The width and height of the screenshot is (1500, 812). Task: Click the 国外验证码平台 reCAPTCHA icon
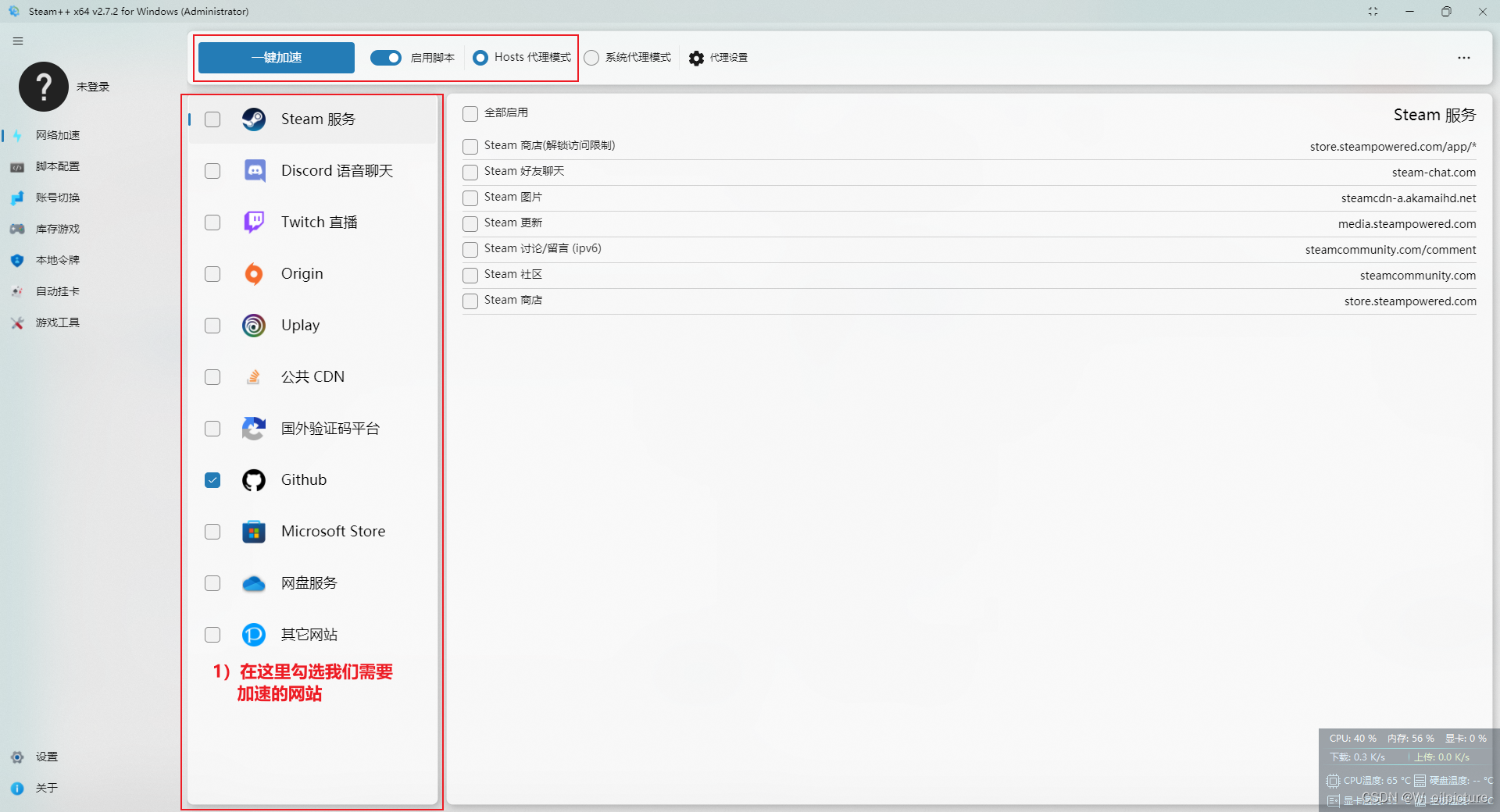(254, 429)
